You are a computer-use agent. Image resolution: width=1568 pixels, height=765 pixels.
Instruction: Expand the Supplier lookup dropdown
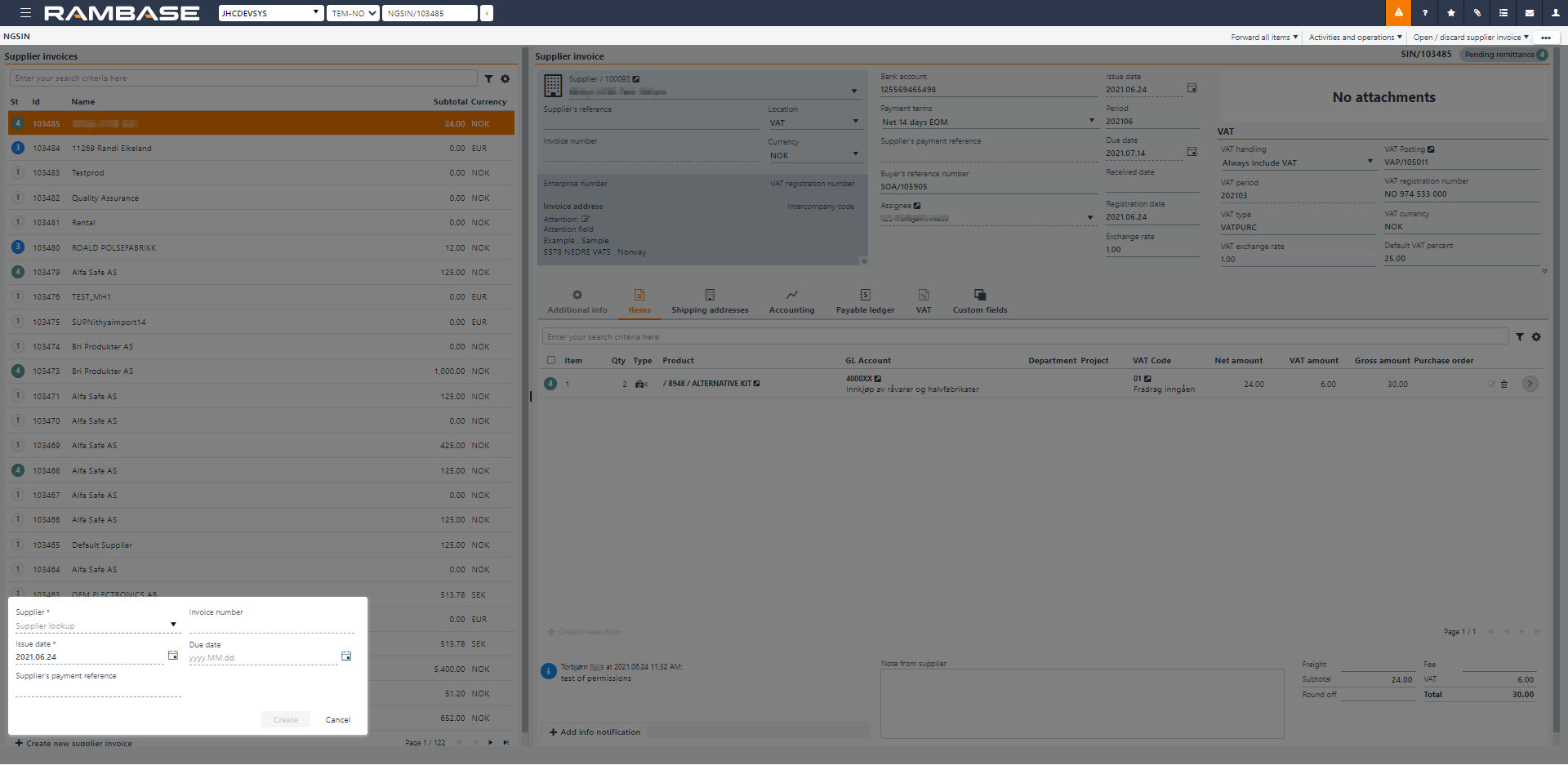click(x=173, y=625)
